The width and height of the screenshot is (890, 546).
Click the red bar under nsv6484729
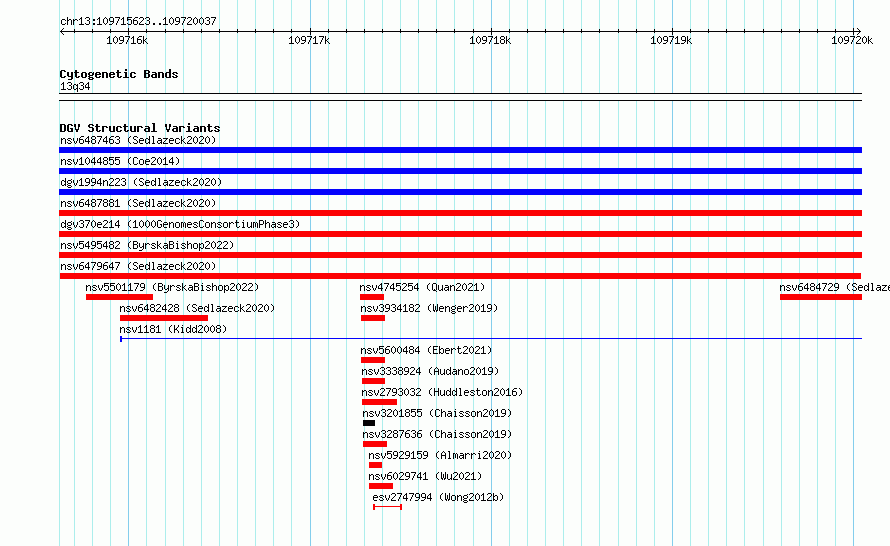[x=821, y=297]
